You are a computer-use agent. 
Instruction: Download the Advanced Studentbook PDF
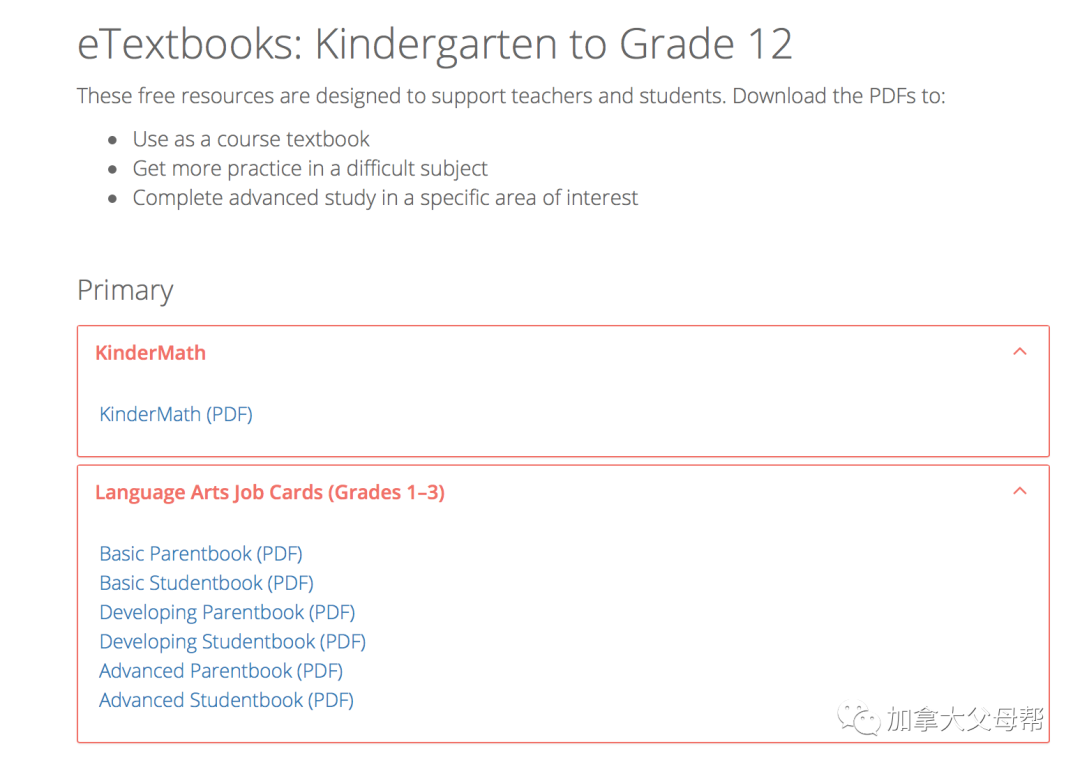[226, 699]
